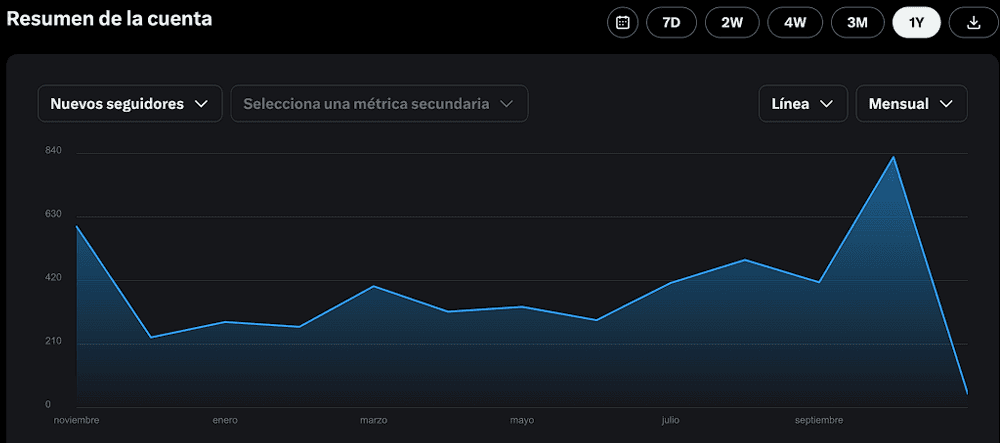The width and height of the screenshot is (1000, 443).
Task: Open Selecciona una métrica secundaria dropdown
Action: coord(379,103)
